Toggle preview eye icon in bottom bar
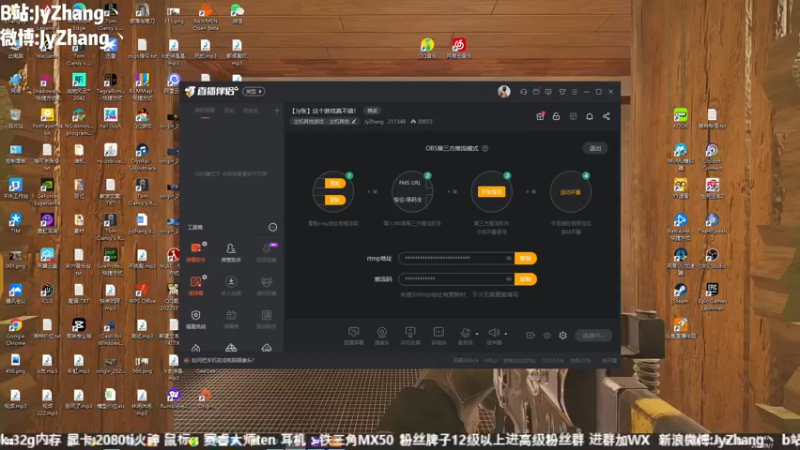800x450 pixels. click(x=547, y=336)
